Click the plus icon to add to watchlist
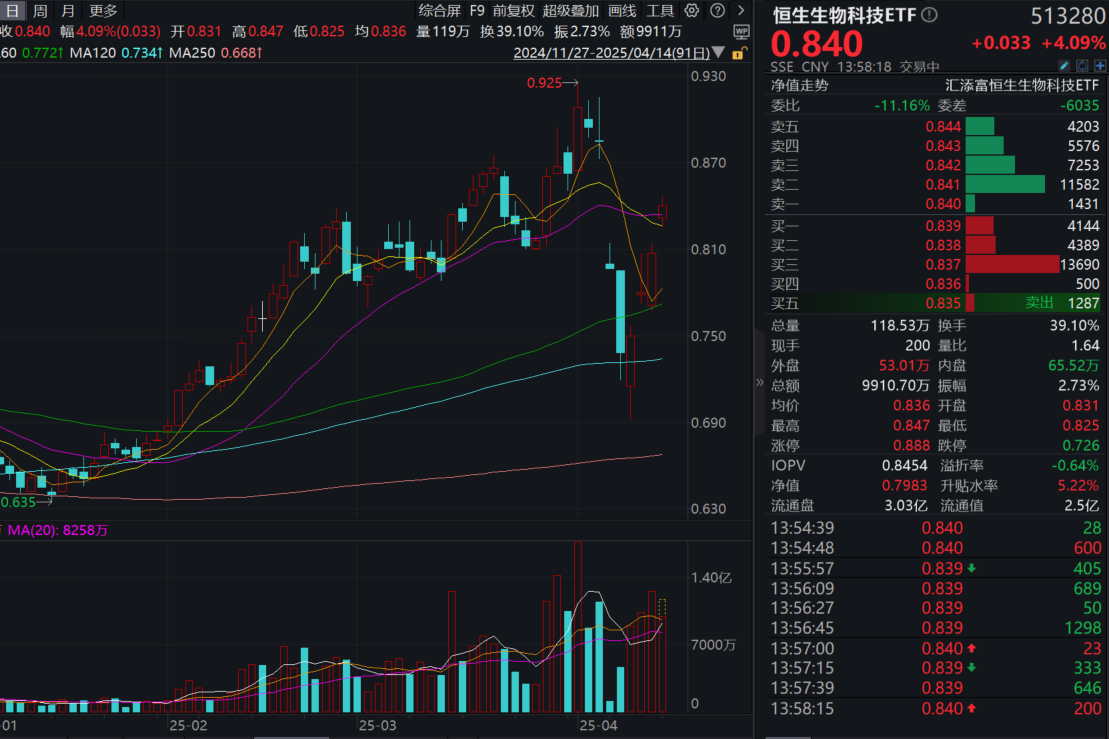The height and width of the screenshot is (739, 1109). [1100, 65]
